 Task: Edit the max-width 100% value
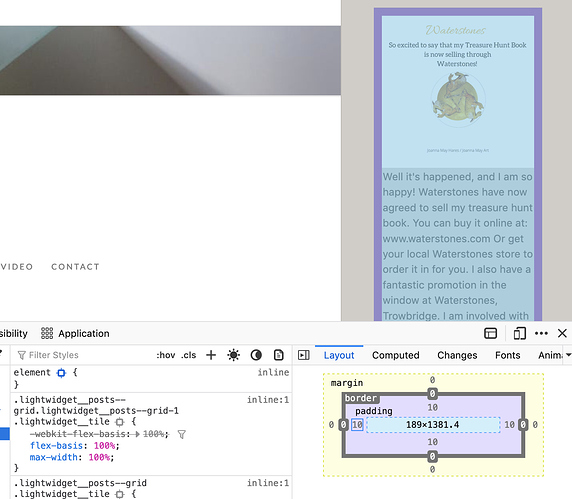click(100, 457)
